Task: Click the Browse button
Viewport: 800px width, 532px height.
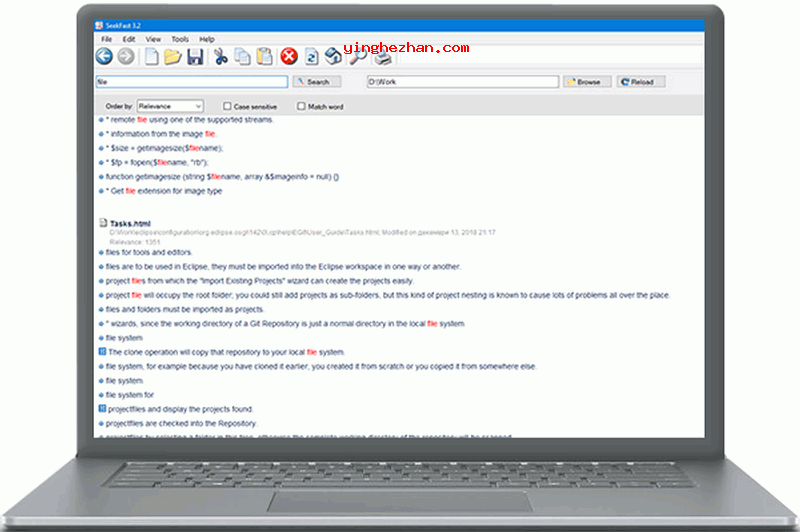Action: coord(584,82)
